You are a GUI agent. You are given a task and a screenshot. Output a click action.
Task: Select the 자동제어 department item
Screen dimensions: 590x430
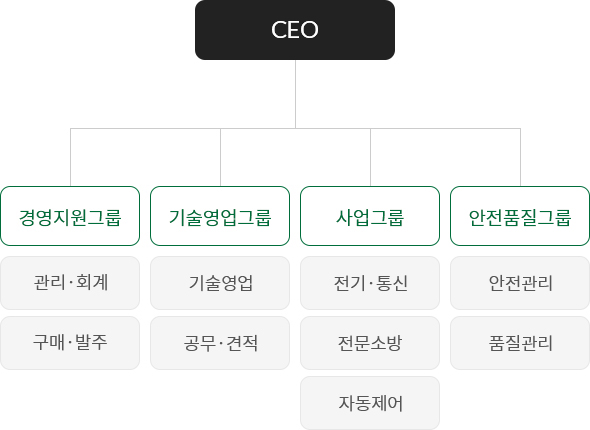(x=370, y=403)
